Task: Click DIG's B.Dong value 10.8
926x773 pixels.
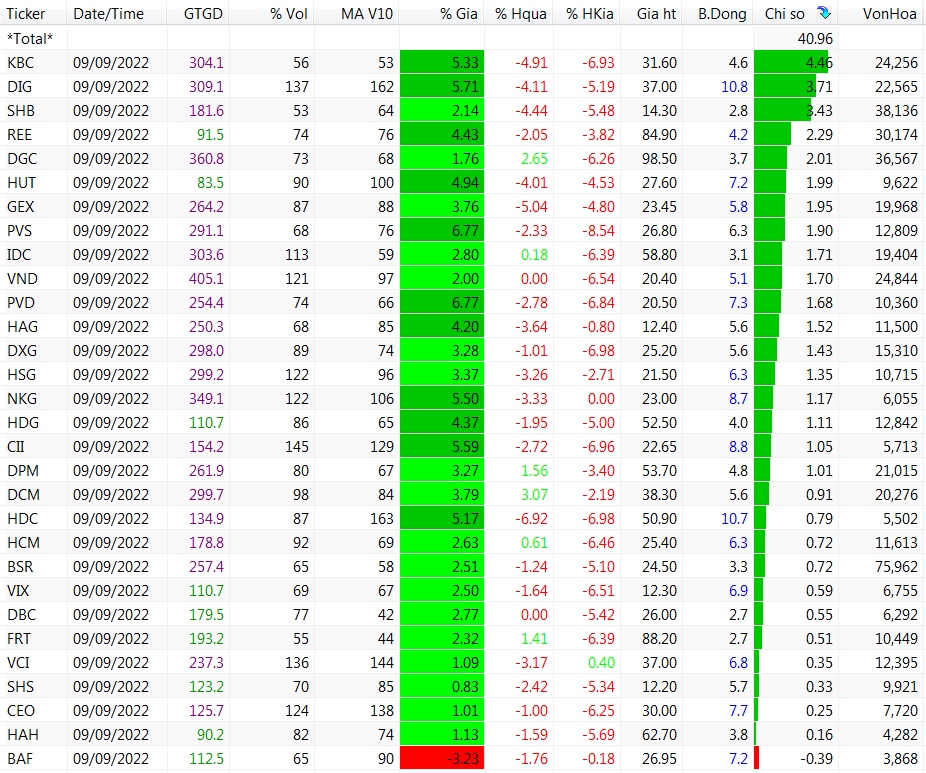Action: [x=735, y=87]
